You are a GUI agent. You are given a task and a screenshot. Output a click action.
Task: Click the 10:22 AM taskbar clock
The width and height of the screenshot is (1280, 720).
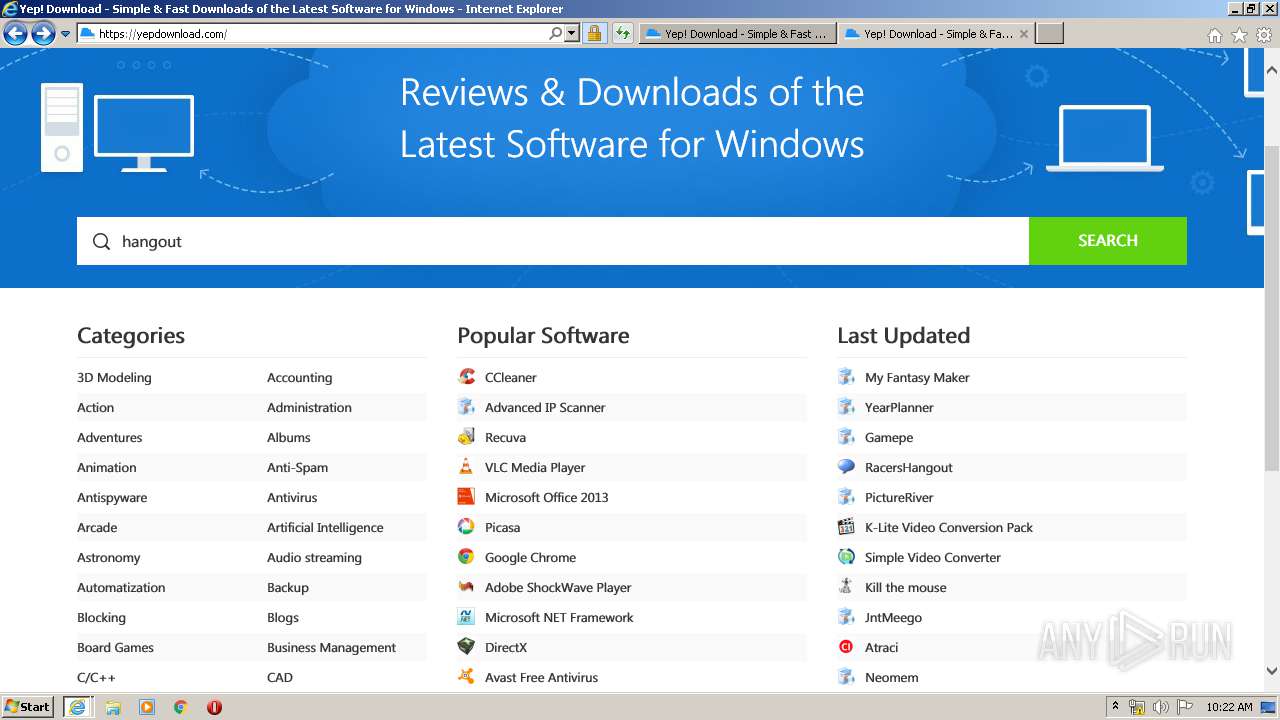pyautogui.click(x=1229, y=707)
